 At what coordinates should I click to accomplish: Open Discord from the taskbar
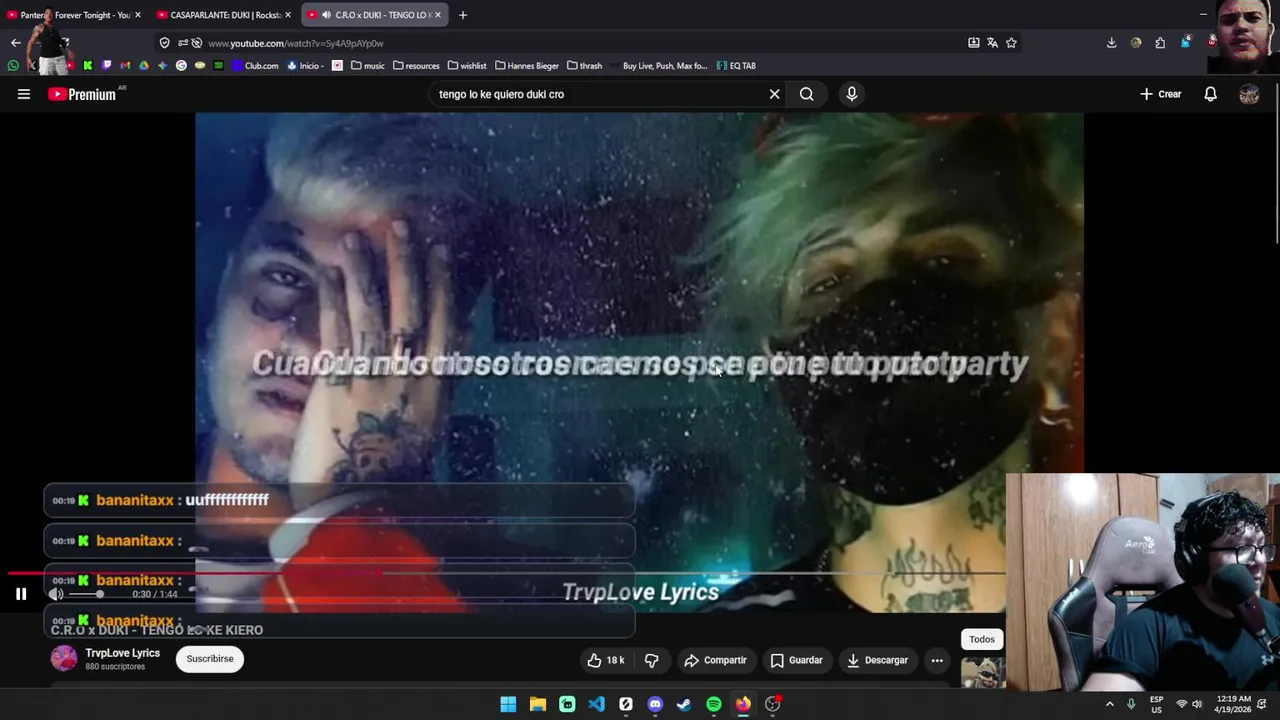pos(655,704)
